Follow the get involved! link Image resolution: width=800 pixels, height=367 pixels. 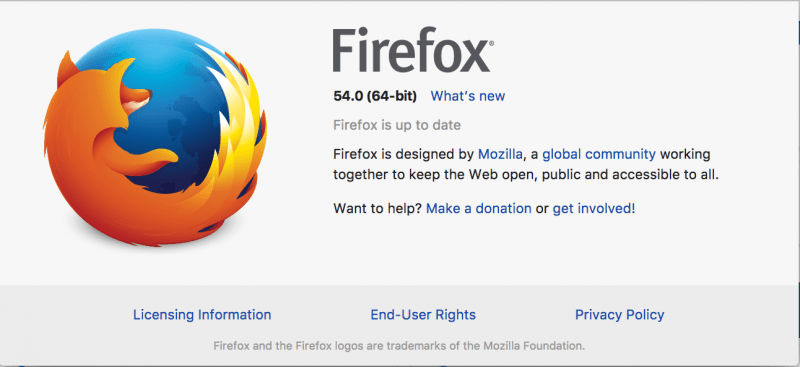[594, 208]
